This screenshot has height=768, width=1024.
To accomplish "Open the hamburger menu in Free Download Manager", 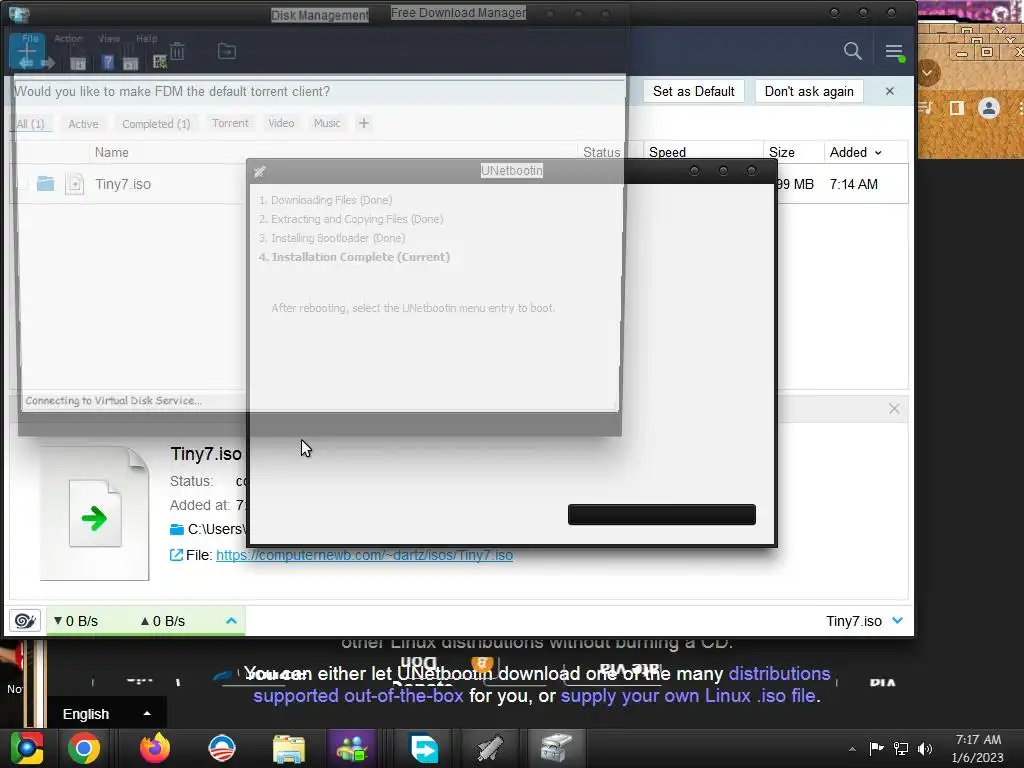I will [x=894, y=52].
